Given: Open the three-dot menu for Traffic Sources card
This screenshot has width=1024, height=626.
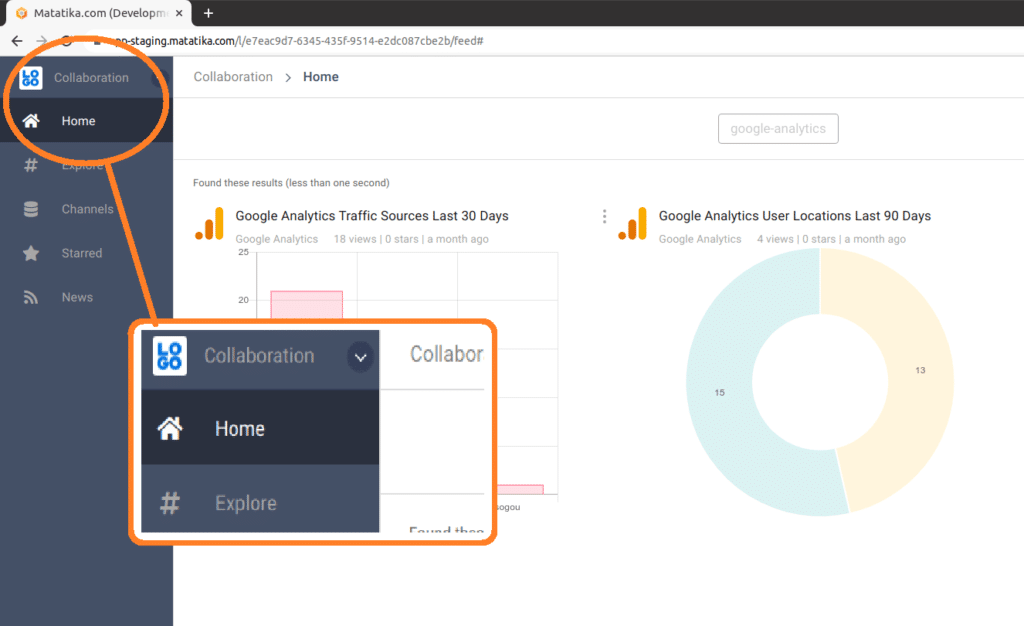Looking at the screenshot, I should [x=604, y=216].
